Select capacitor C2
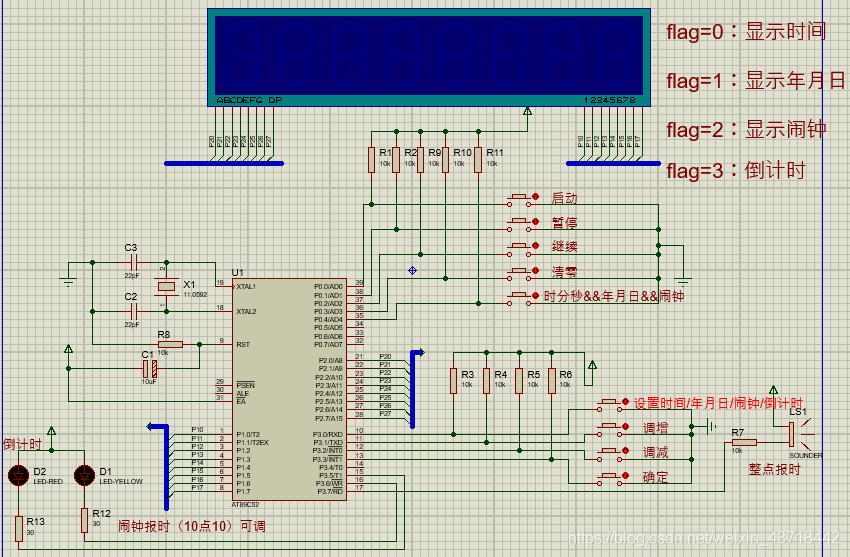850x557 pixels. coord(133,312)
